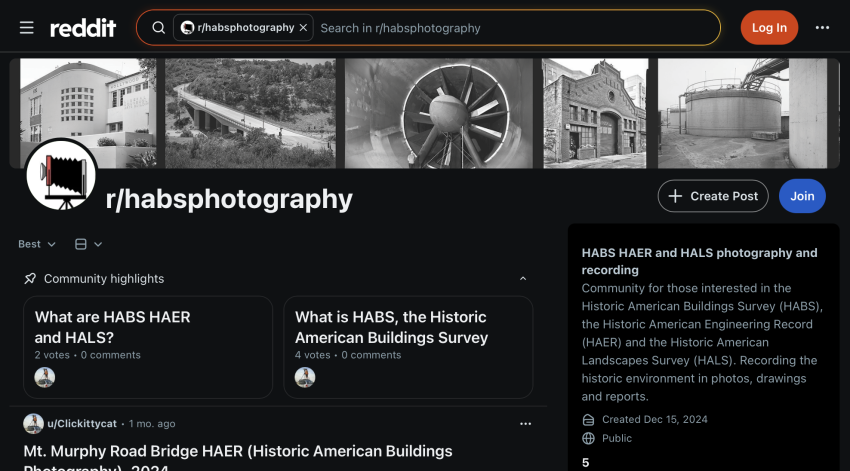Collapse the Community highlights section
The height and width of the screenshot is (471, 850).
[x=523, y=279]
